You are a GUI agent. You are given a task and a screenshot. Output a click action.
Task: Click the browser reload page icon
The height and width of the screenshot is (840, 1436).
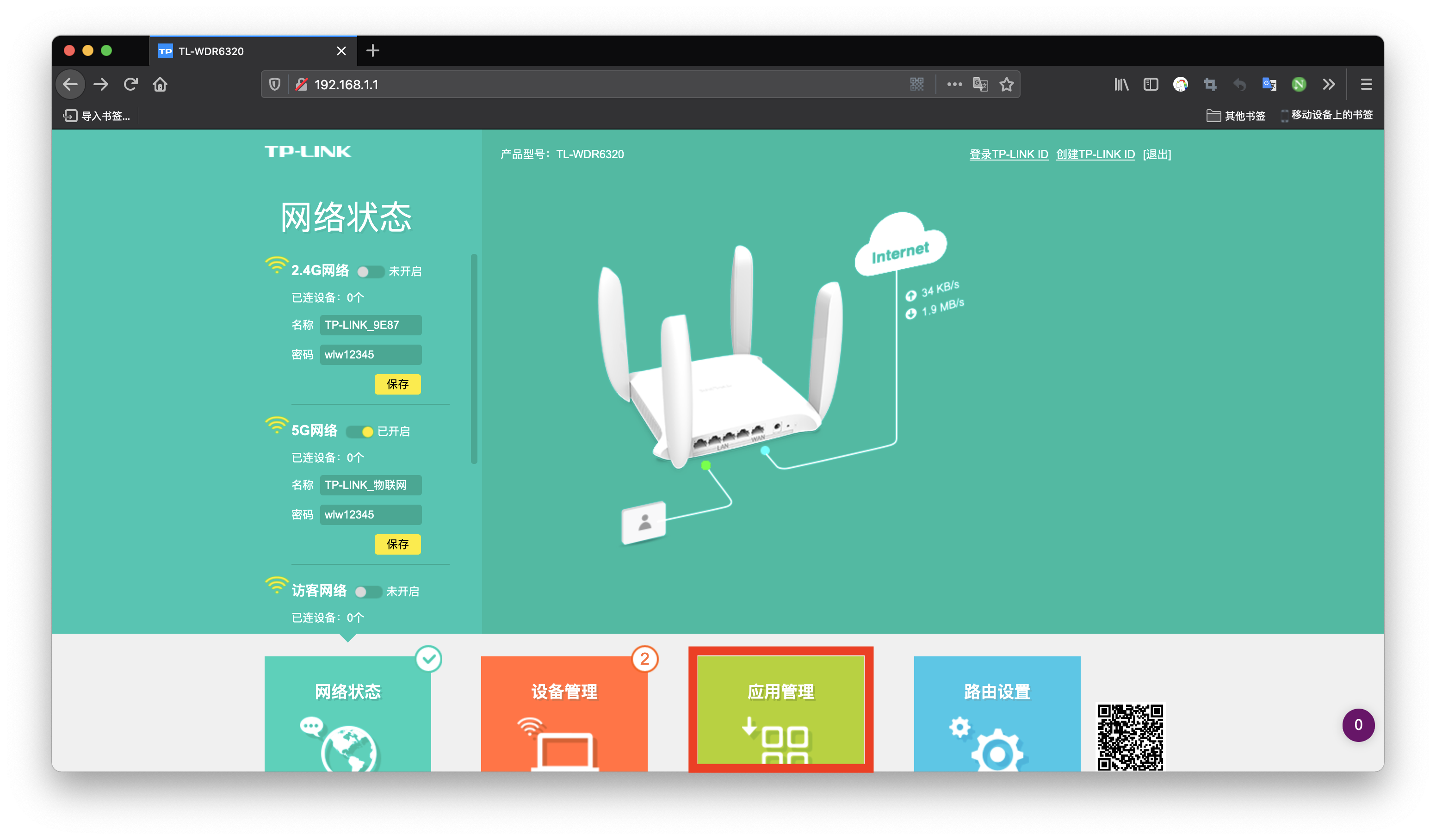pos(130,84)
